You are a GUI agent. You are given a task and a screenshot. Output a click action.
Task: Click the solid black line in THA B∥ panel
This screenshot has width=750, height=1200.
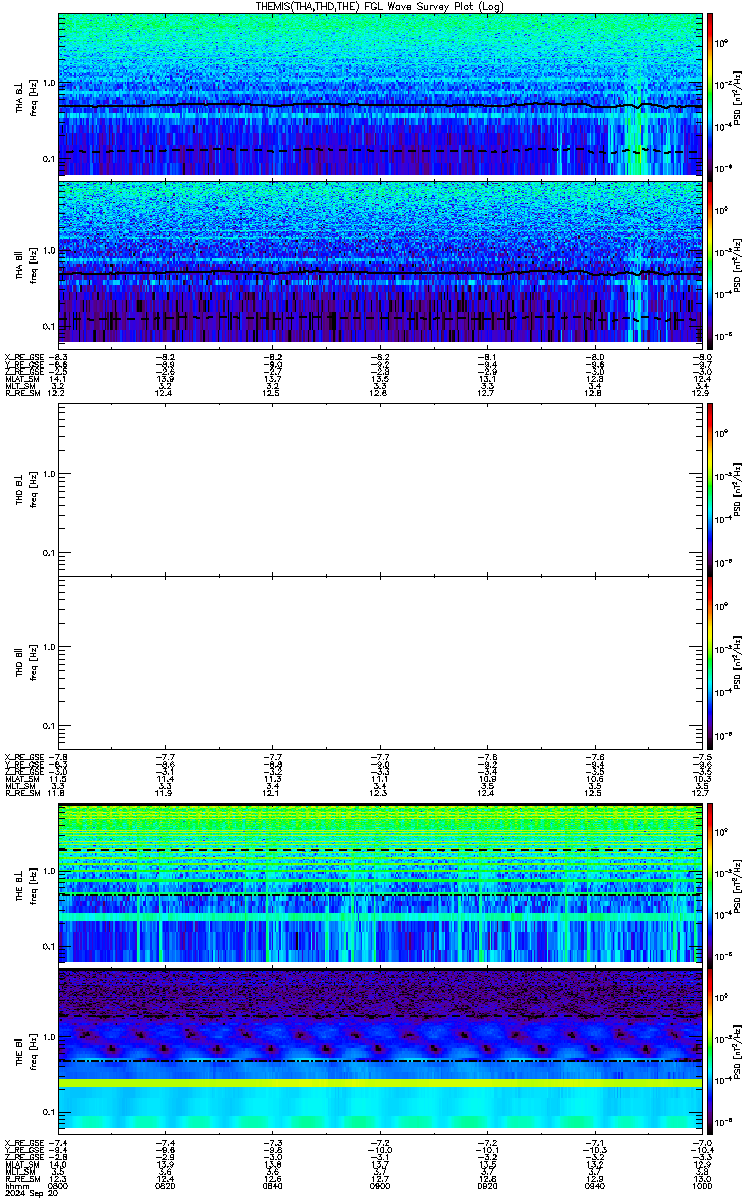(380, 272)
